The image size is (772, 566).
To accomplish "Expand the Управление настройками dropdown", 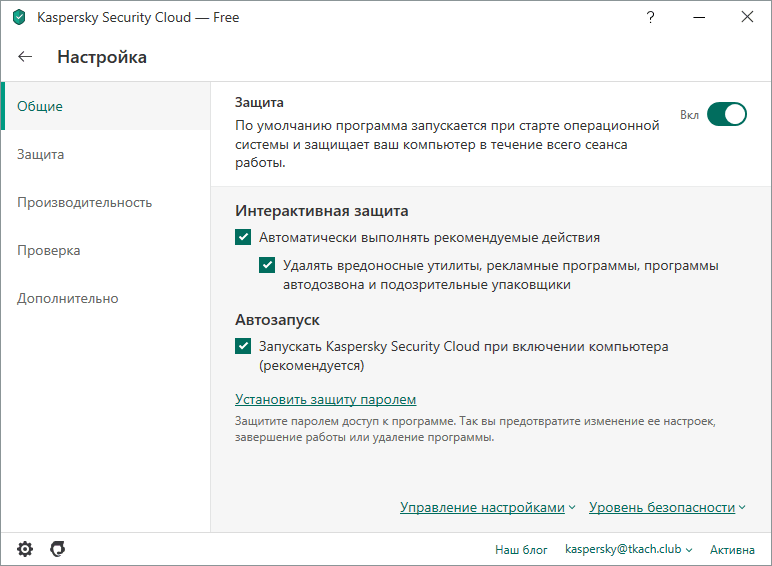I will pos(487,508).
